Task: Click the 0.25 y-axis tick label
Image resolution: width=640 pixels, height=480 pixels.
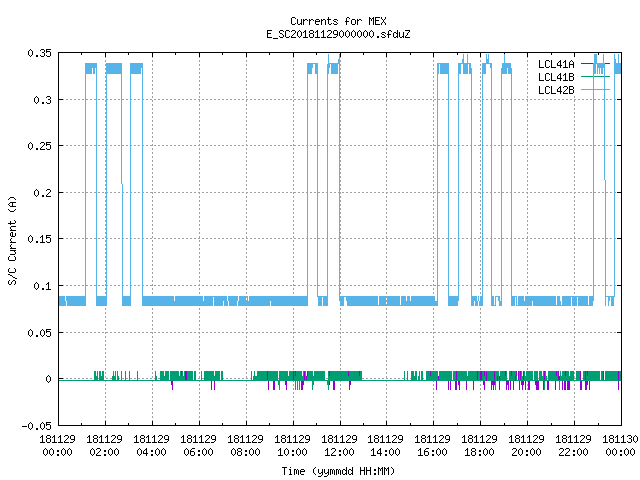Action: 40,146
